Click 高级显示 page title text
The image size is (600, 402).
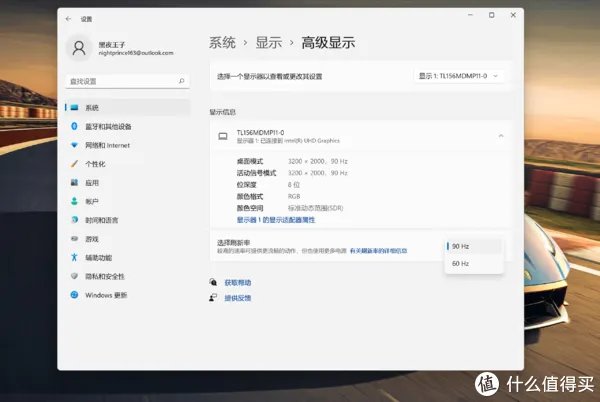328,42
